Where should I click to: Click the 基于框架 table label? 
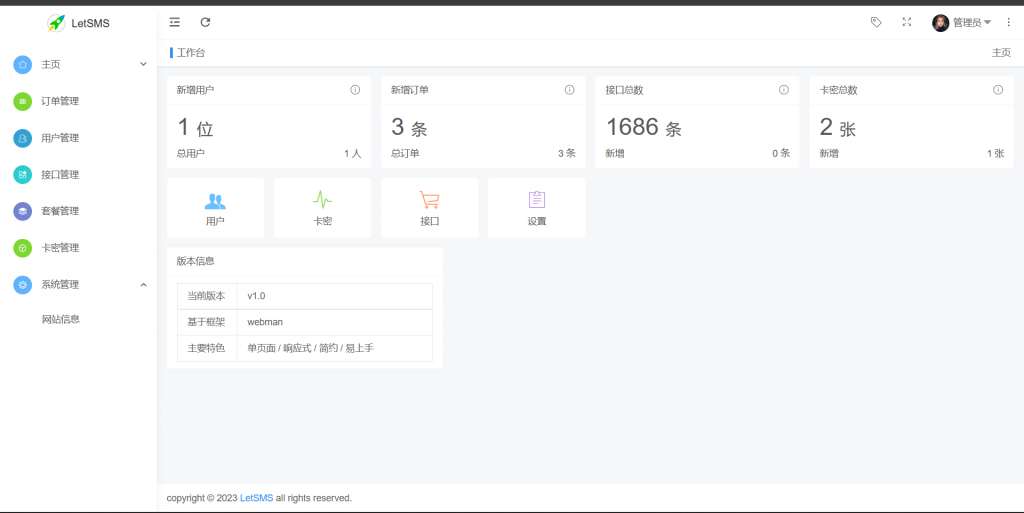coord(206,322)
